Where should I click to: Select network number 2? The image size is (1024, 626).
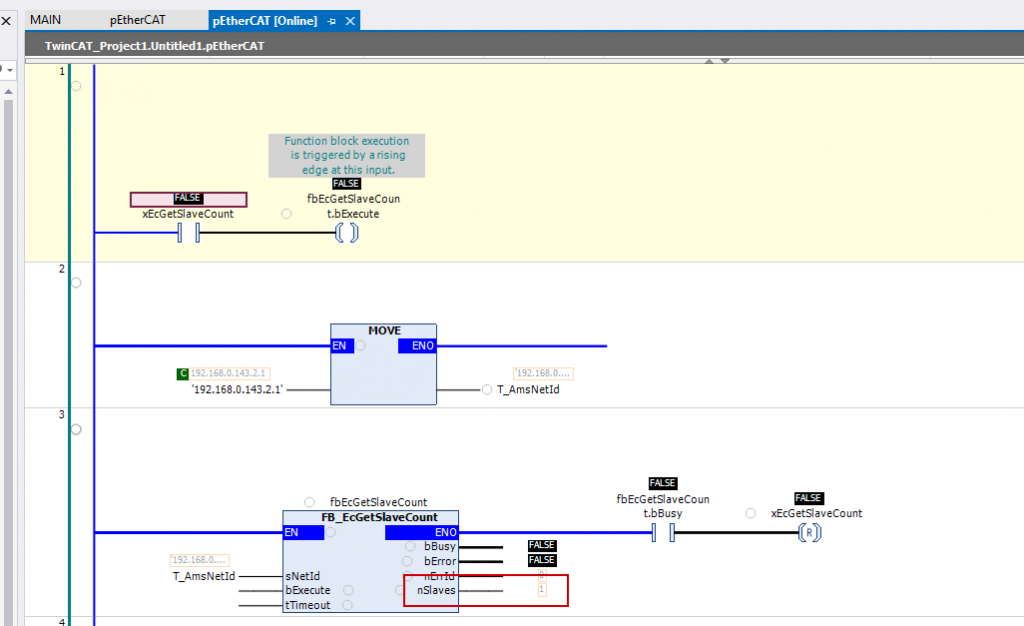(x=62, y=268)
